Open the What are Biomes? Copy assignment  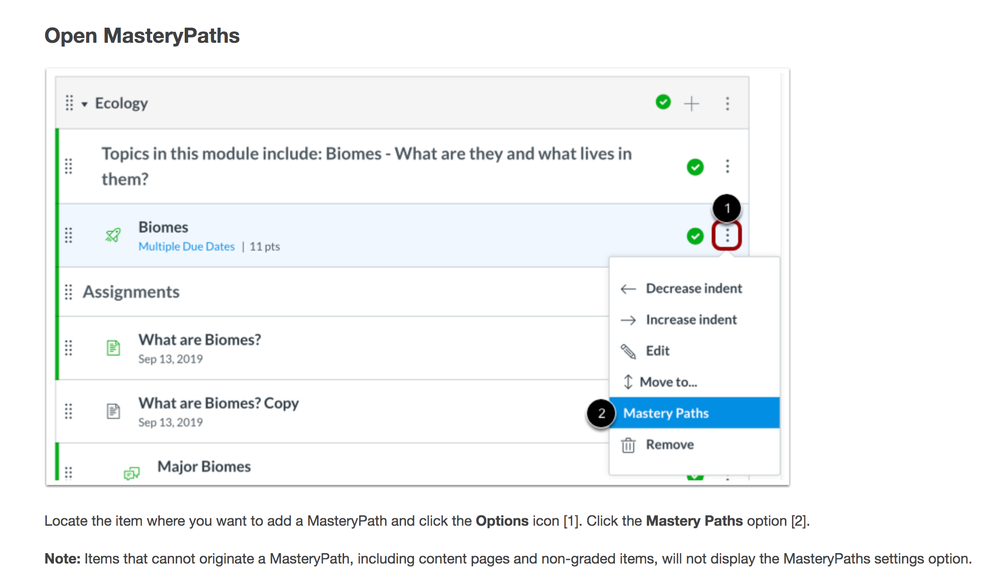pos(218,403)
